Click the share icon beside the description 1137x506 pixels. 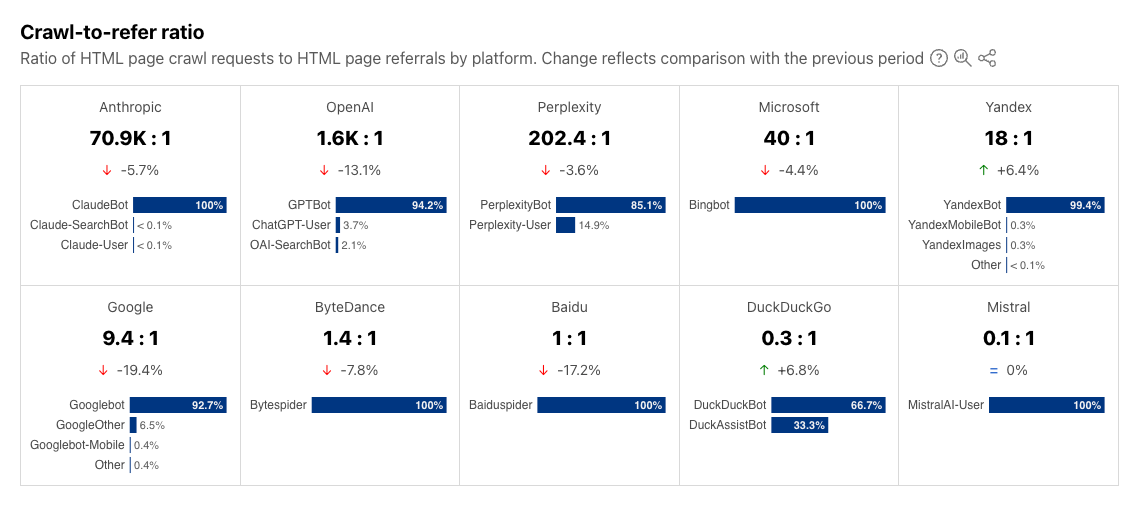point(987,58)
